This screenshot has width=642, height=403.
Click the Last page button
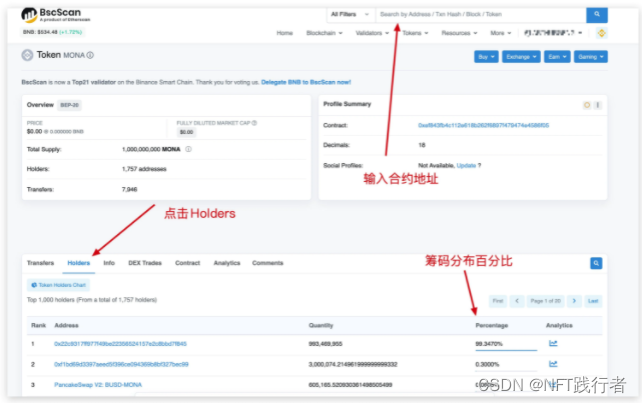click(593, 301)
